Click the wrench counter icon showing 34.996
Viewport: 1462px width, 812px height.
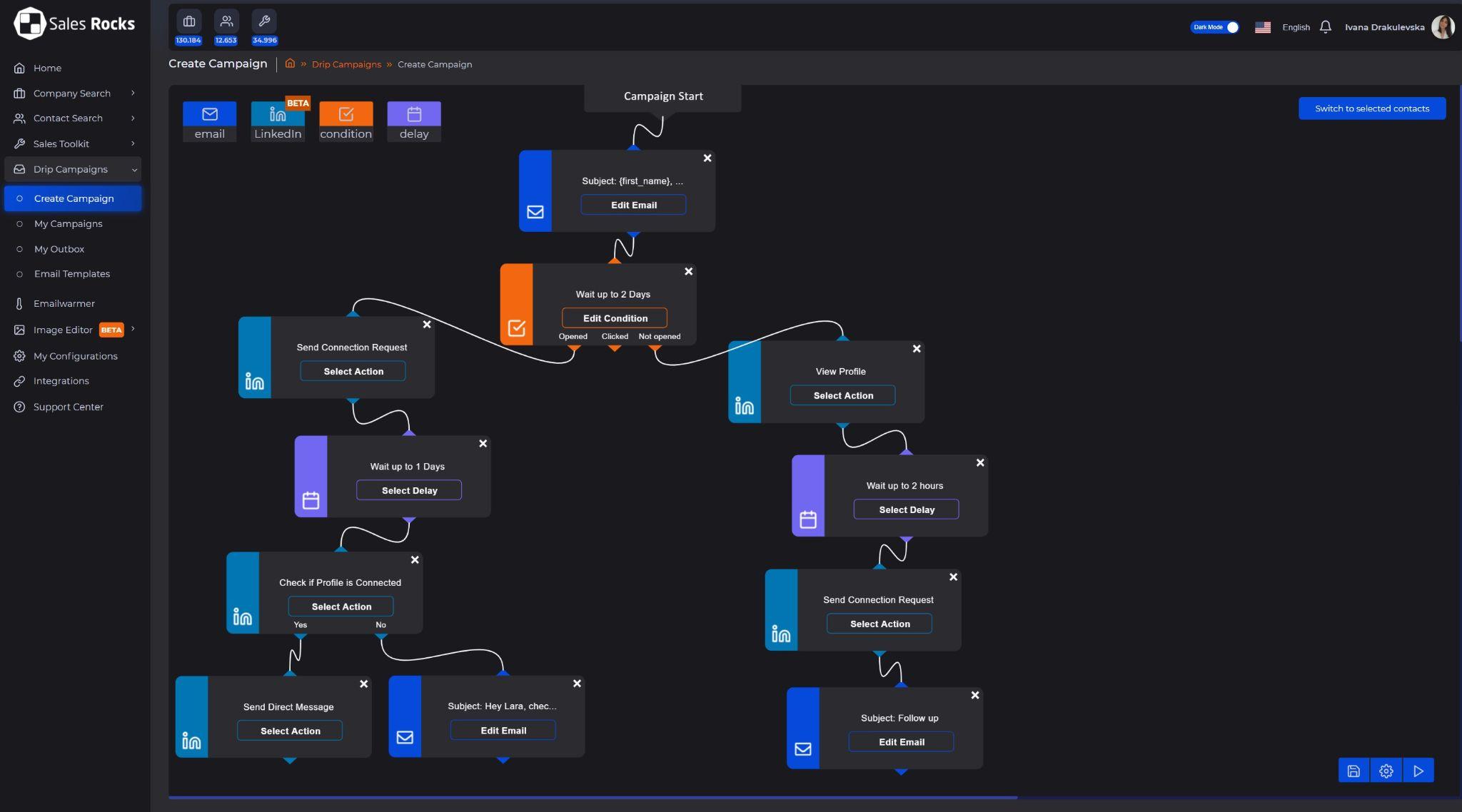[x=264, y=21]
